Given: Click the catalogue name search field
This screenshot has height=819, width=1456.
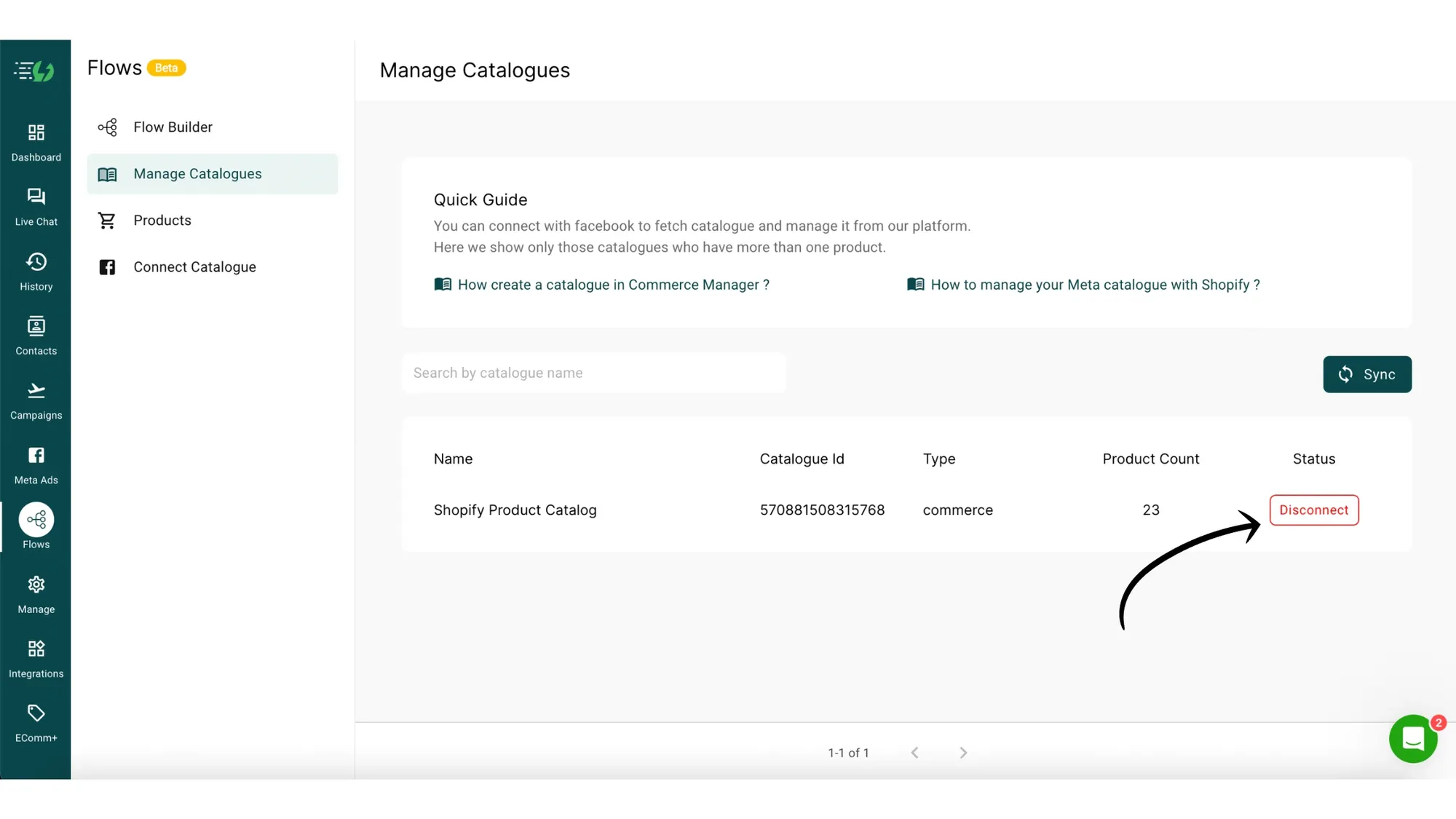Looking at the screenshot, I should click(593, 373).
